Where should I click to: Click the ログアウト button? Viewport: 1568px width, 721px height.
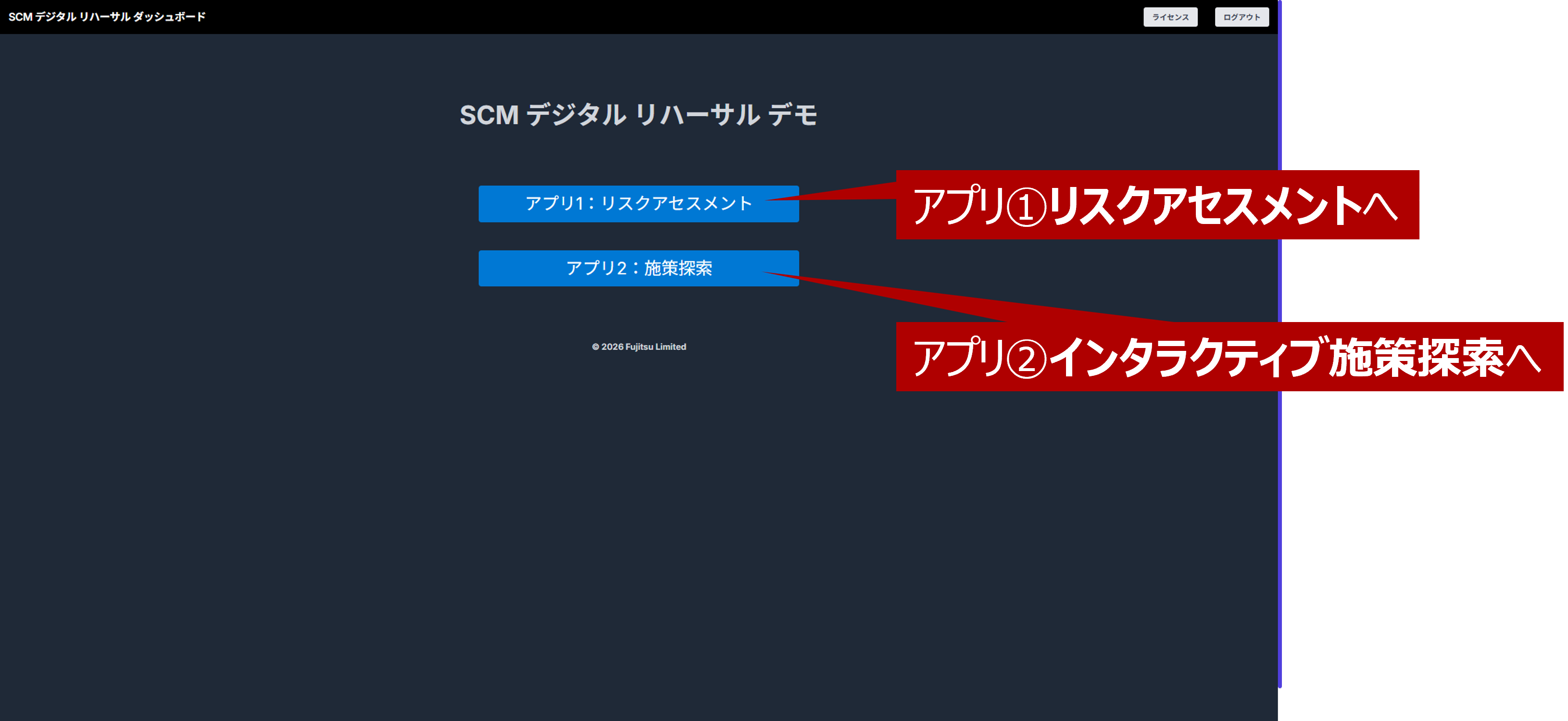click(1242, 17)
